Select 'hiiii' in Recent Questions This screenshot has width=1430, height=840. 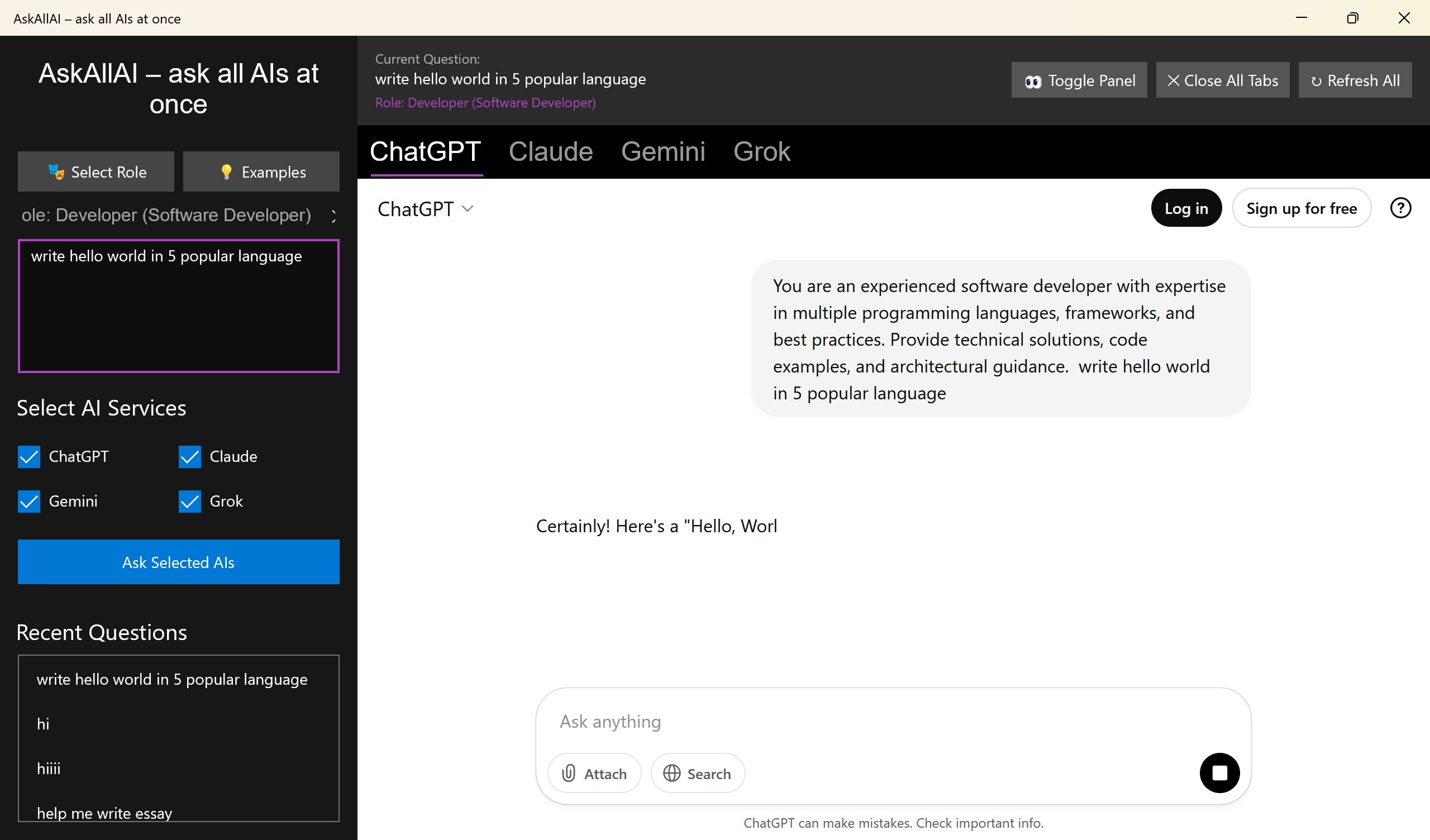(49, 769)
